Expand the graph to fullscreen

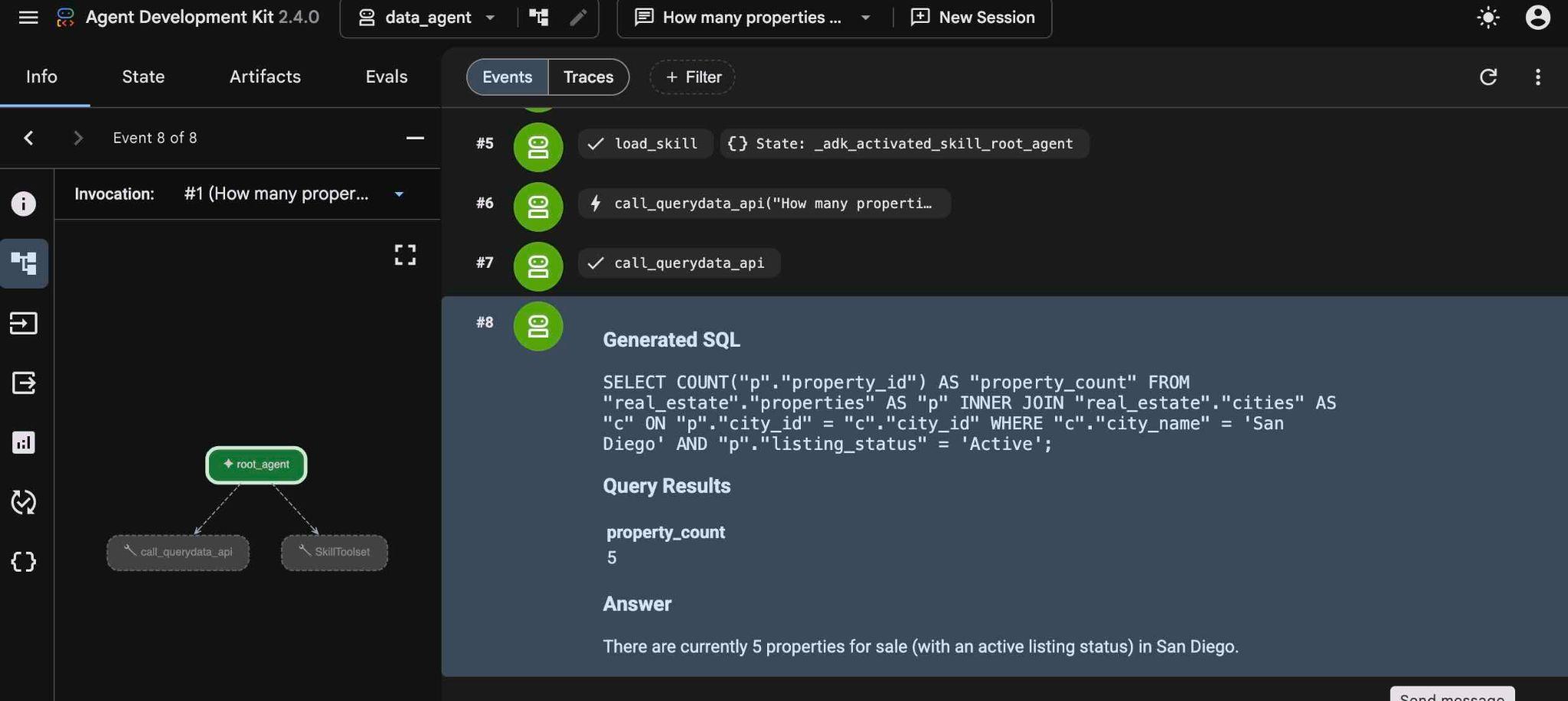coord(405,255)
